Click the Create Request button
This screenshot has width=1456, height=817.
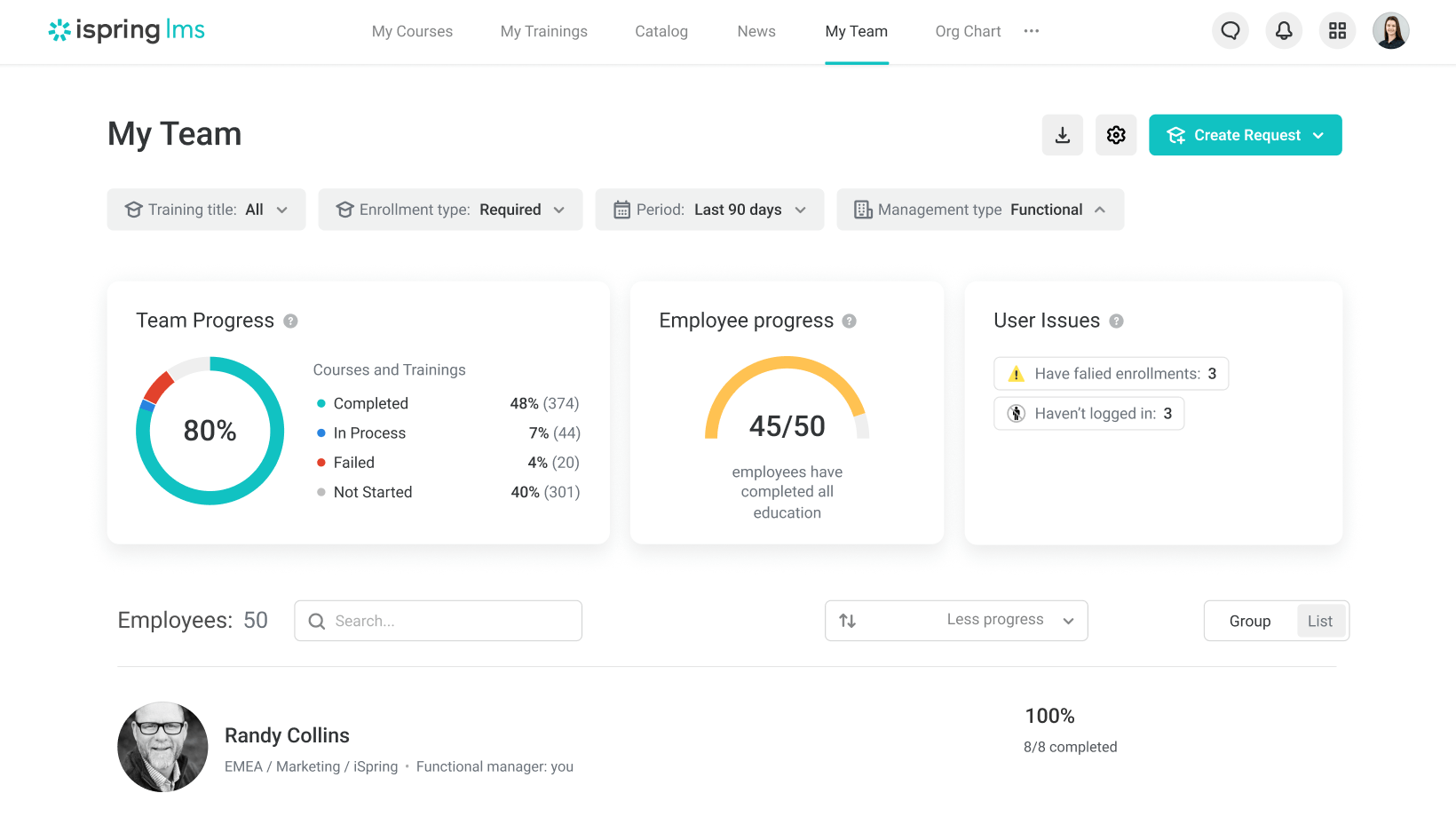pos(1246,135)
